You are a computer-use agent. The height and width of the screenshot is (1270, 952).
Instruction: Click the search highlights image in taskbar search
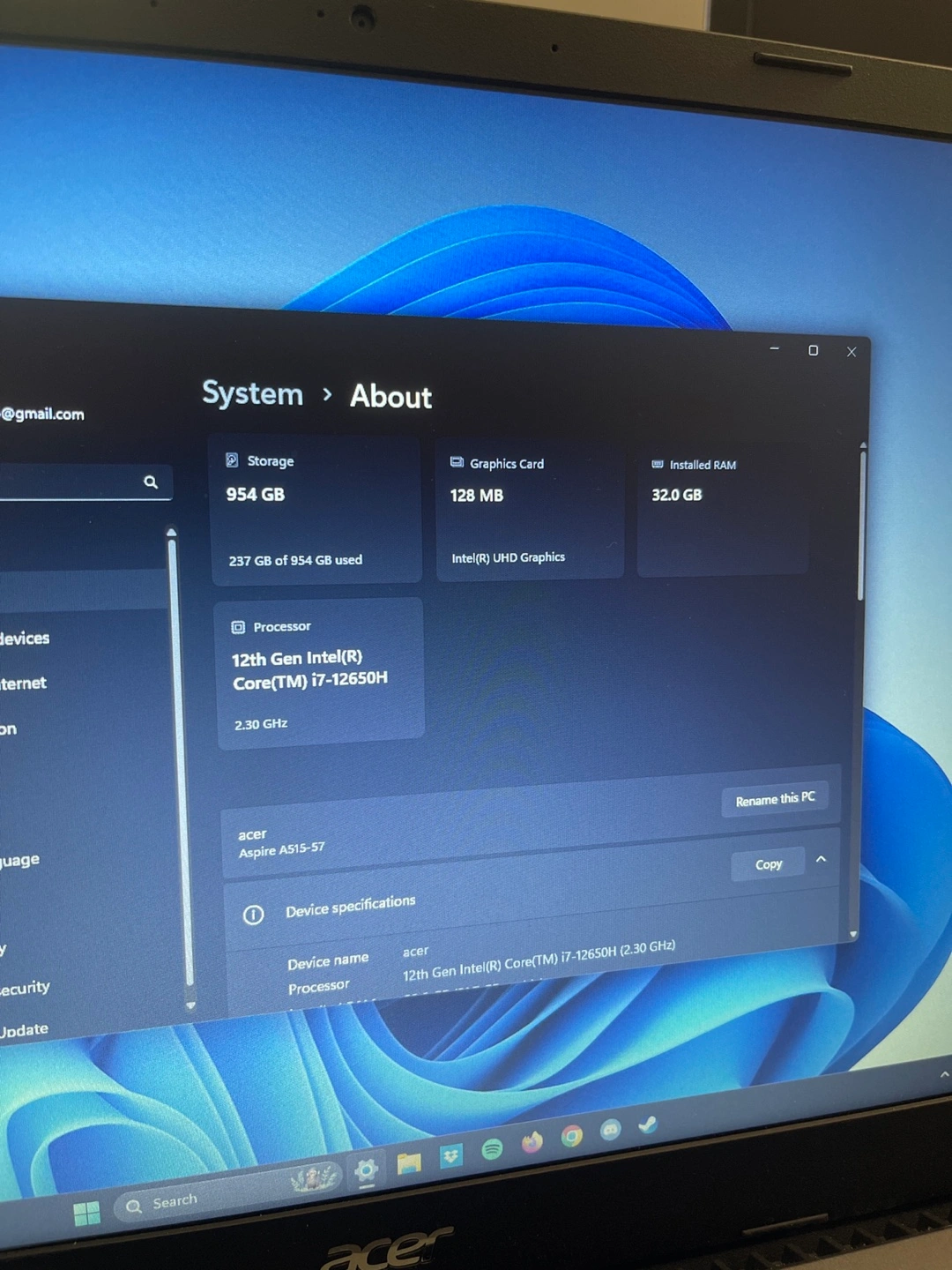(x=313, y=1178)
